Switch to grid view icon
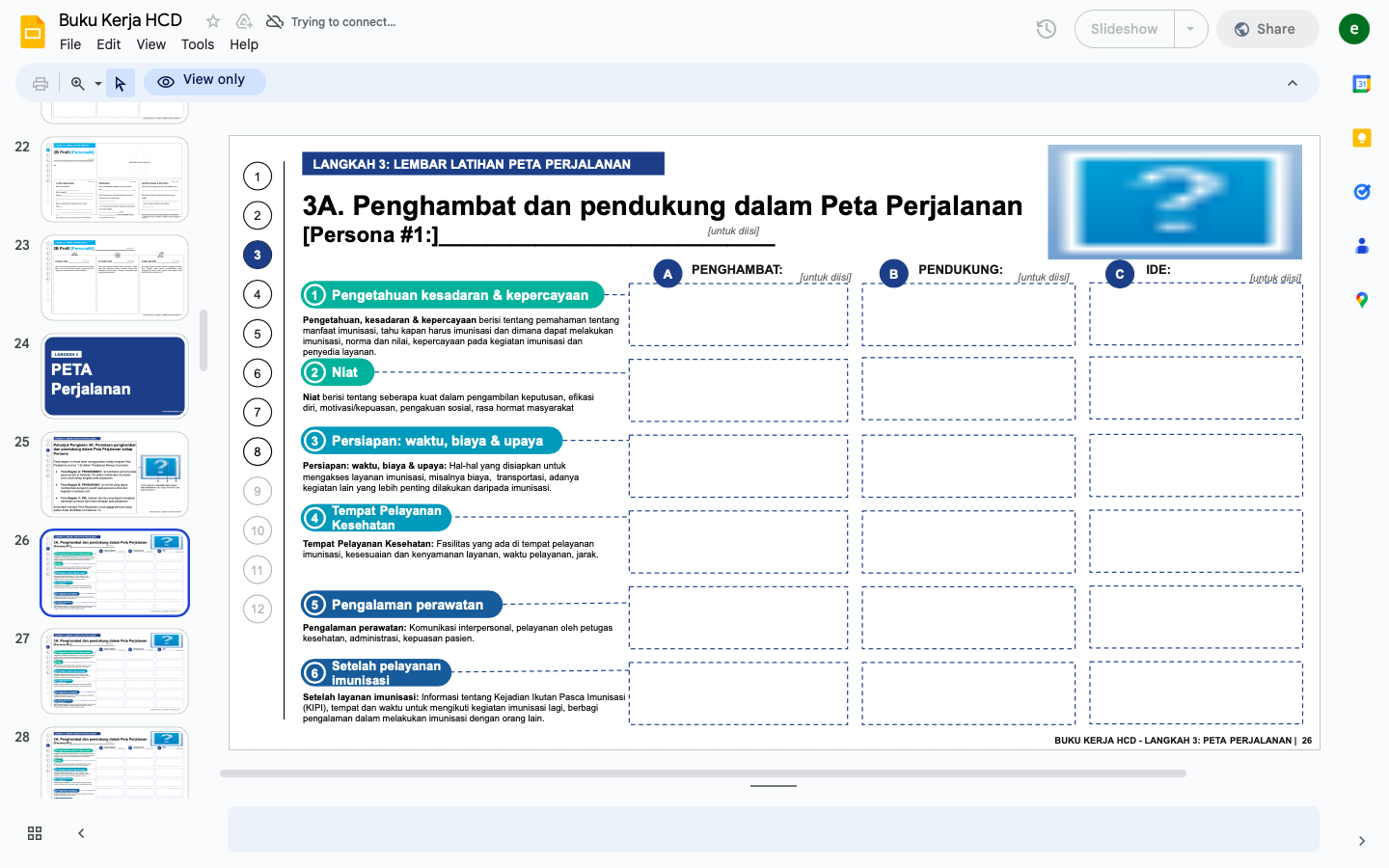The height and width of the screenshot is (868, 1389). point(35,833)
